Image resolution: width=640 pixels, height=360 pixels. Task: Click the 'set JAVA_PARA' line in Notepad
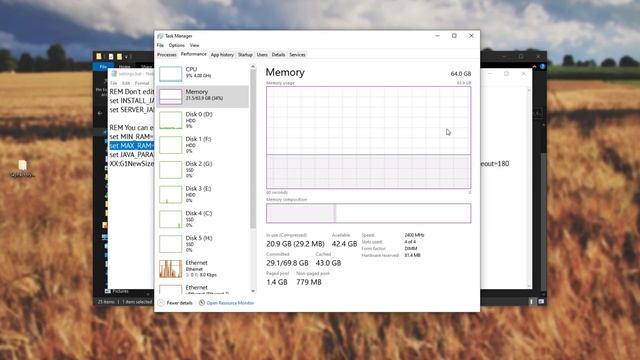(x=131, y=155)
